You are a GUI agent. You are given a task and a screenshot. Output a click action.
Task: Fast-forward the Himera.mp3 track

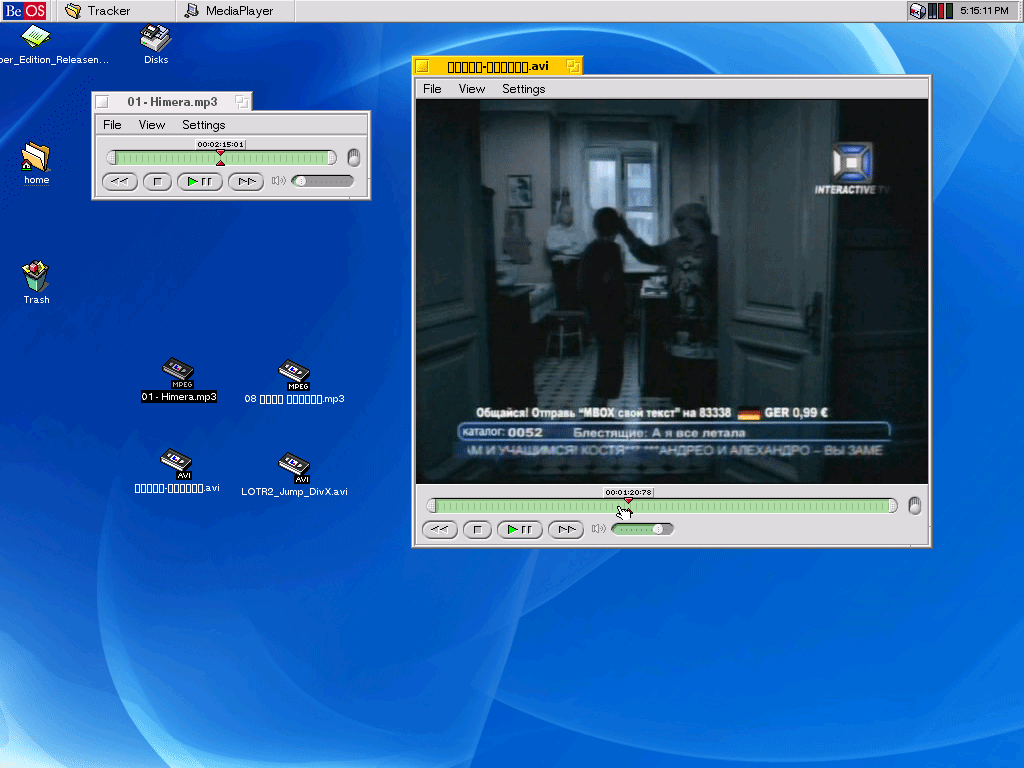pyautogui.click(x=245, y=181)
